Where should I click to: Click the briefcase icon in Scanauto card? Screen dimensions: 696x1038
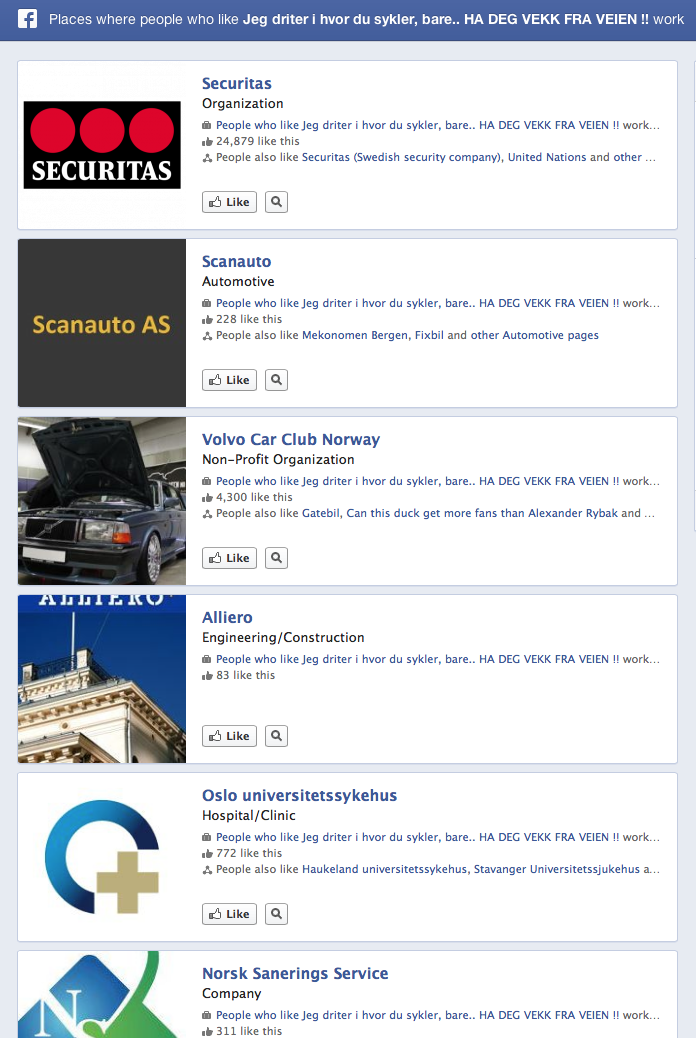point(207,303)
